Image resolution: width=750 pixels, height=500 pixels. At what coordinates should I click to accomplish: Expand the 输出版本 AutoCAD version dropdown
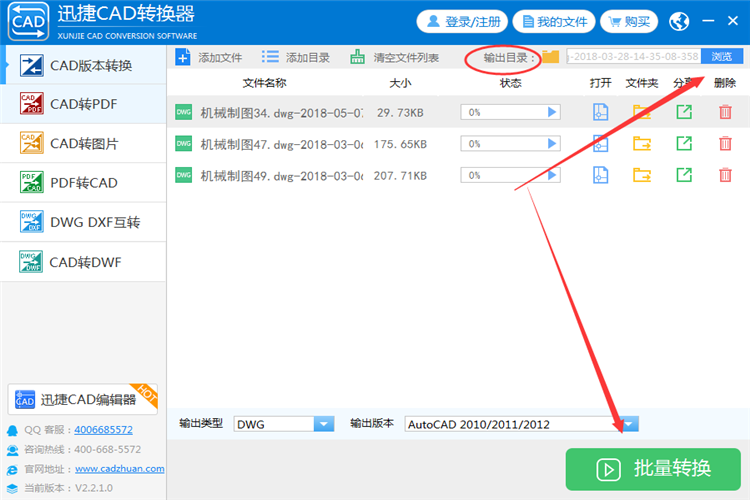point(629,424)
